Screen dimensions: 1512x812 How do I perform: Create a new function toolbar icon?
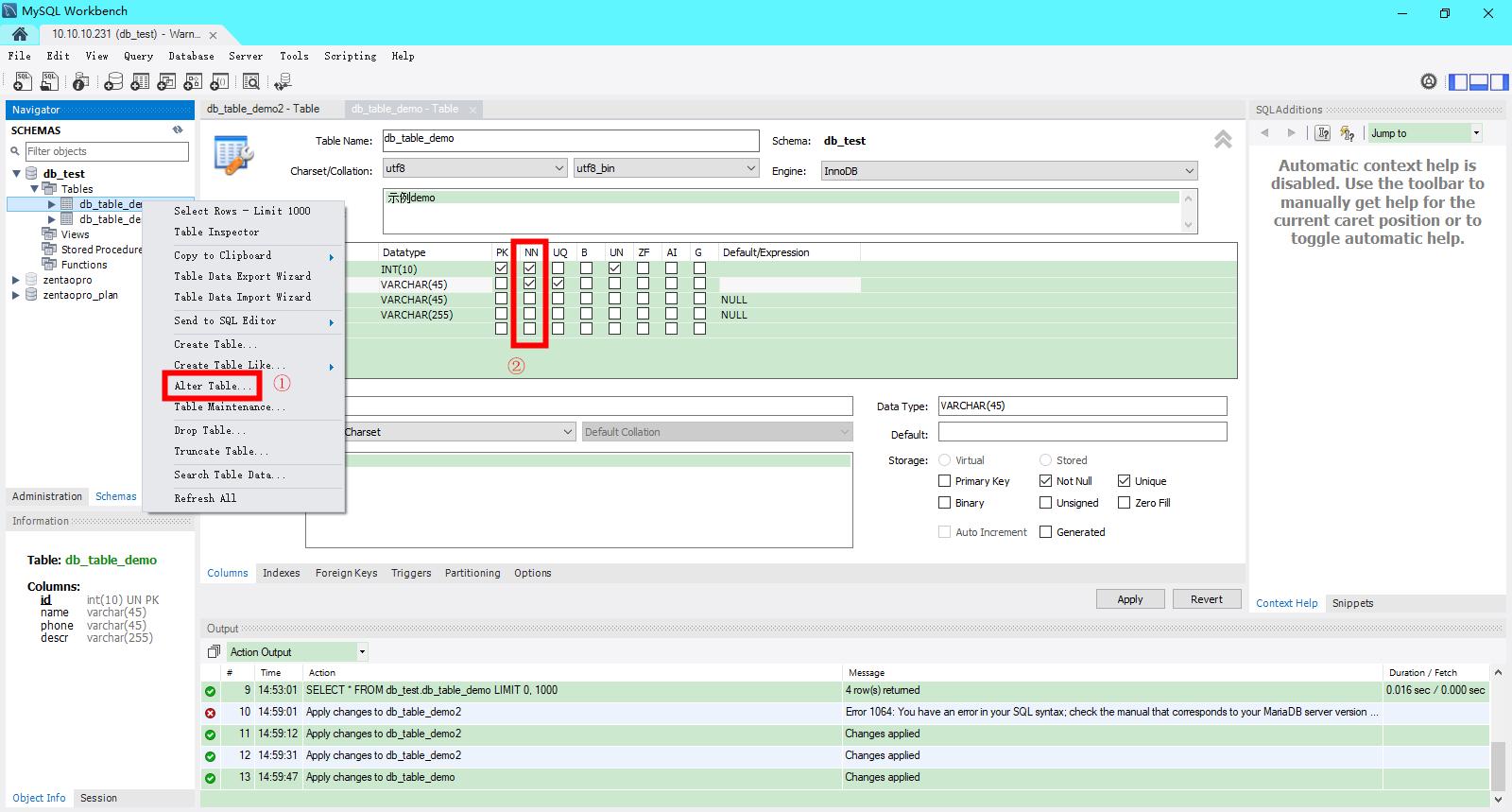coord(219,82)
